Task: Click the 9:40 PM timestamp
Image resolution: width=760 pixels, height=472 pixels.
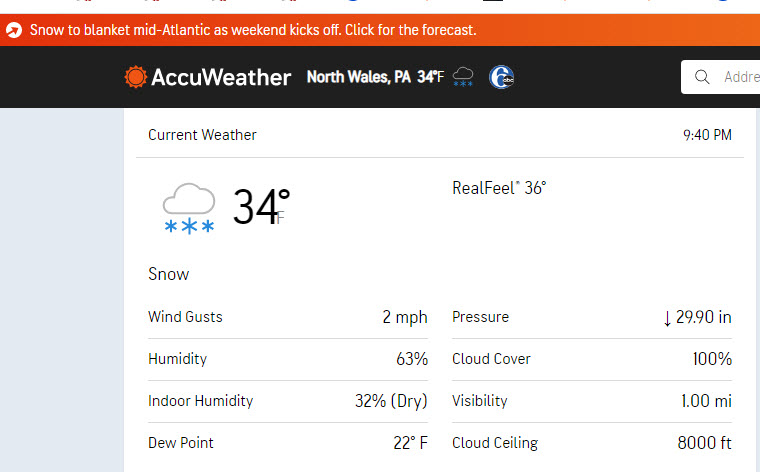Action: [707, 135]
